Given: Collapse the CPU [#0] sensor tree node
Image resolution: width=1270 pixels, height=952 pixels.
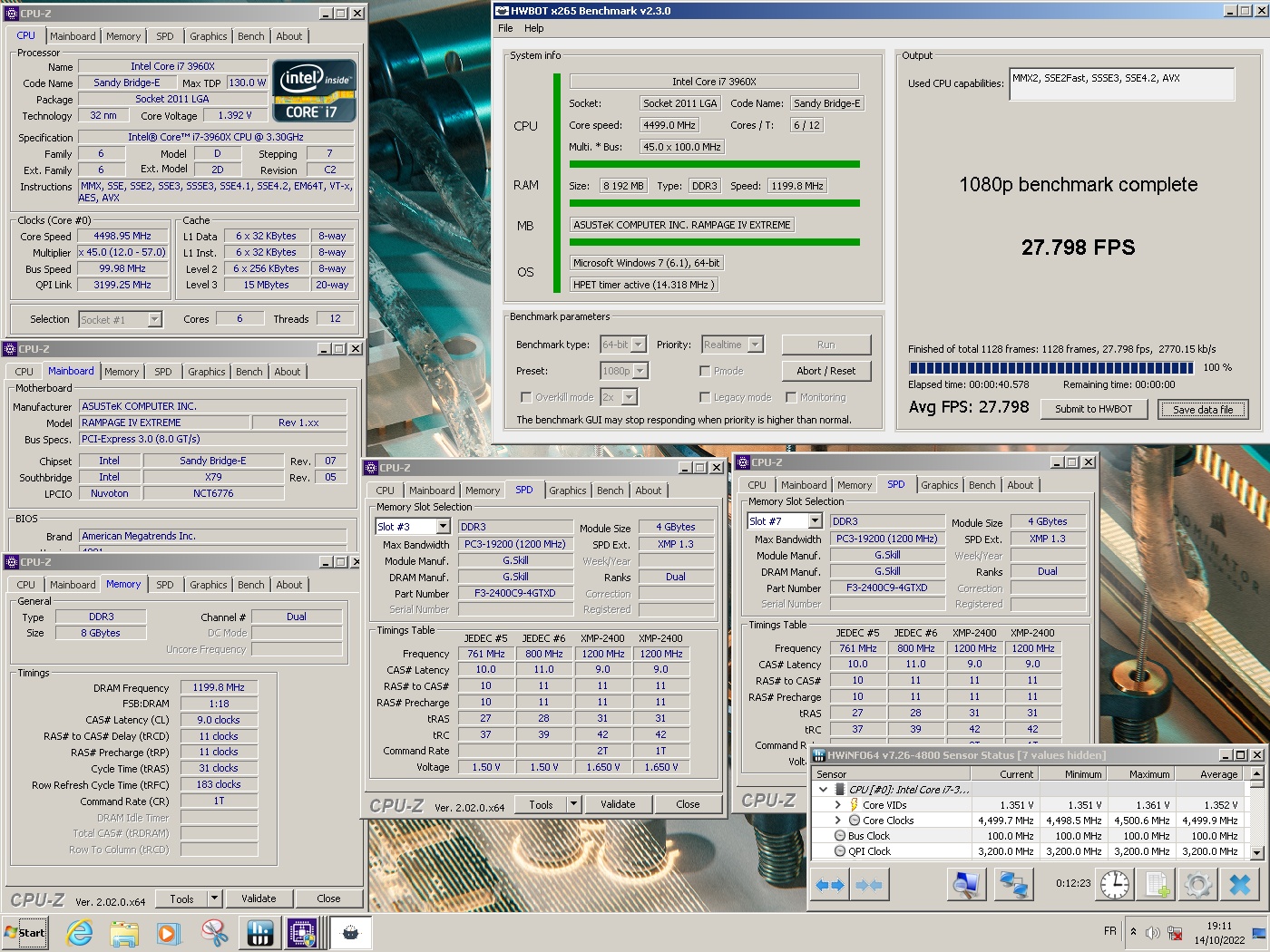Looking at the screenshot, I should tap(824, 790).
